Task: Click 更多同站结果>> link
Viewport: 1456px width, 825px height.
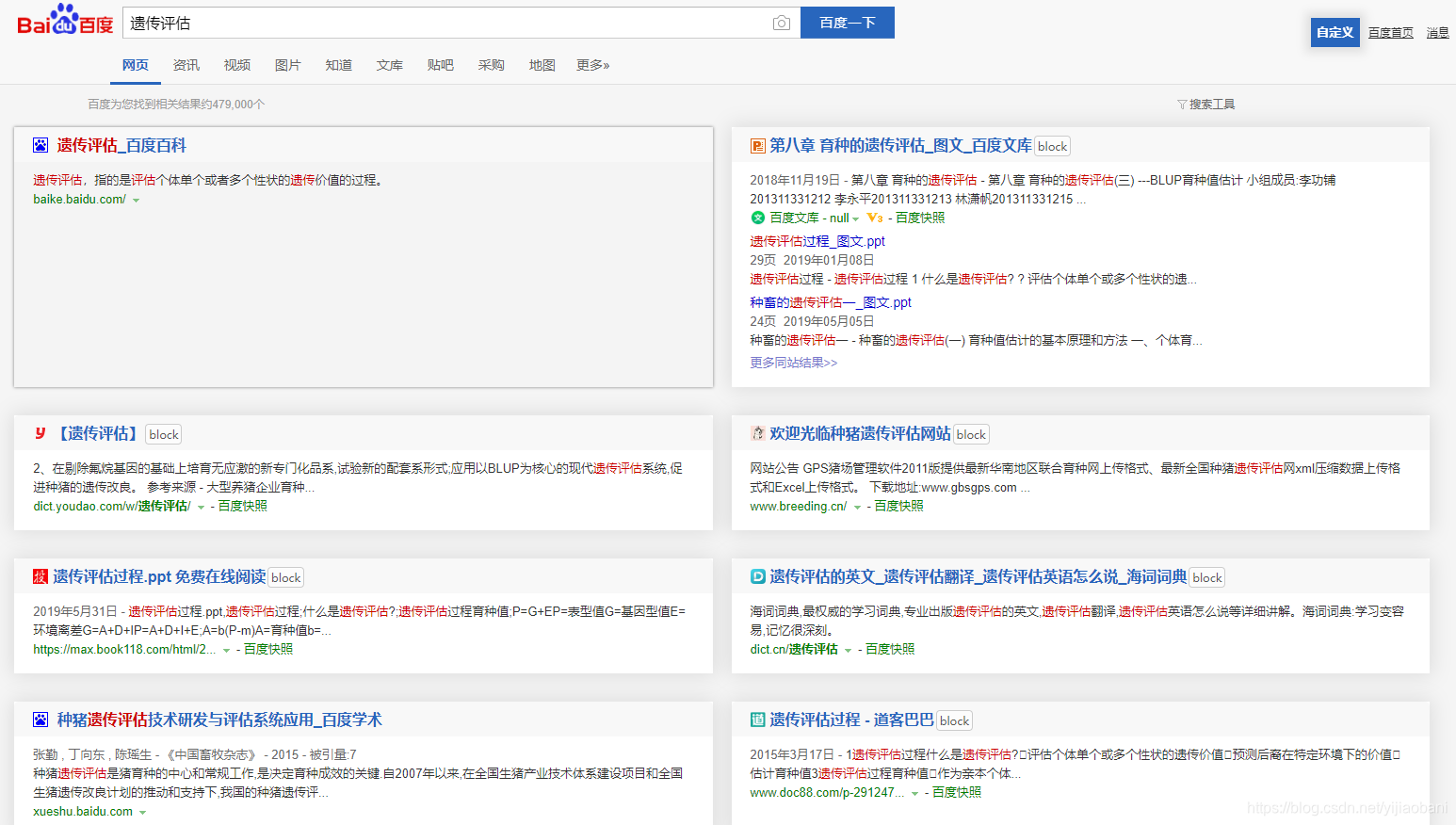Action: point(794,363)
